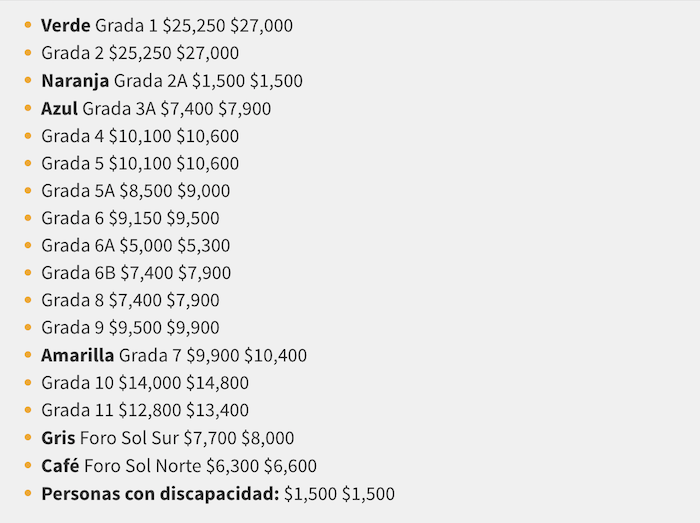Click the Grada 9 price line
This screenshot has height=523, width=700.
click(x=130, y=328)
